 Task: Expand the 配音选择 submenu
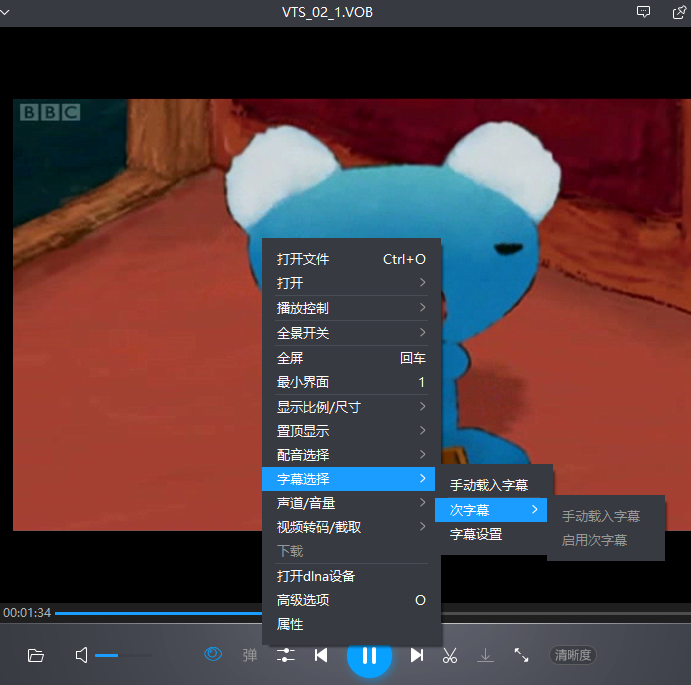(x=351, y=454)
